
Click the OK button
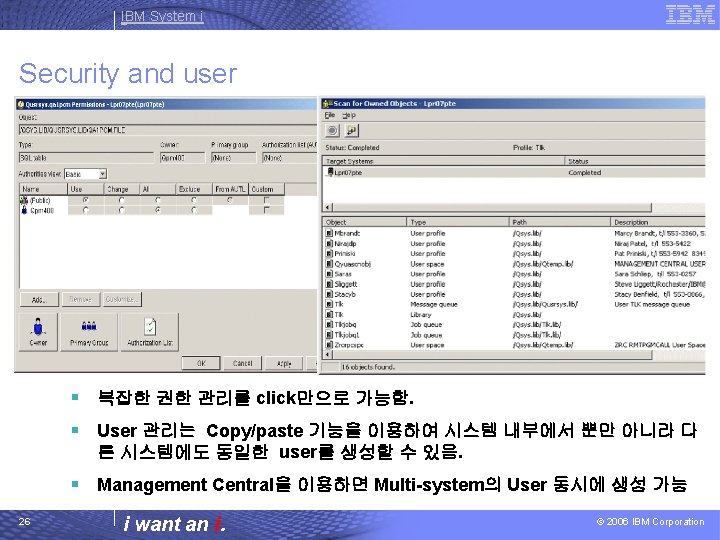201,363
